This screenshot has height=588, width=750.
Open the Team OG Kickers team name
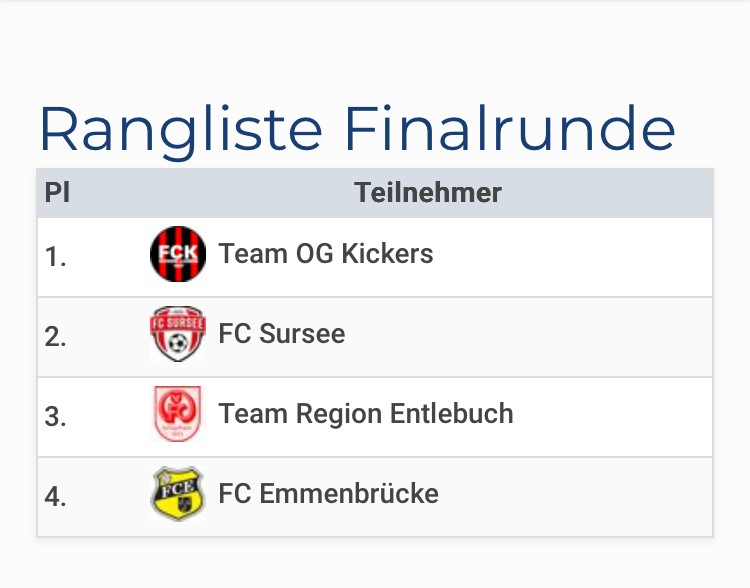pyautogui.click(x=326, y=254)
